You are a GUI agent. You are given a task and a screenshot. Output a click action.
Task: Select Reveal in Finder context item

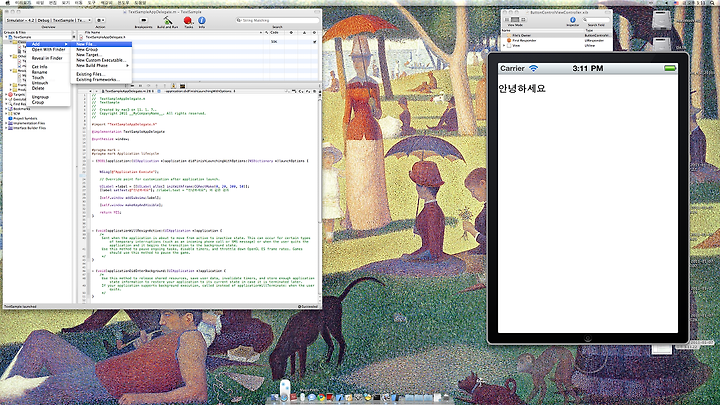pos(48,58)
